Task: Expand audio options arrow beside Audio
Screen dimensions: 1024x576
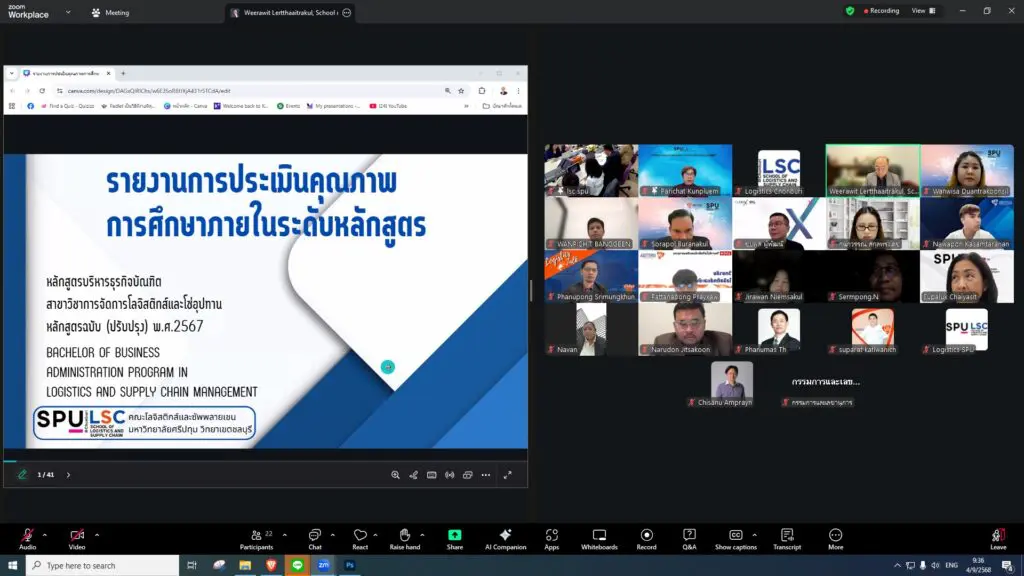Action: point(46,534)
